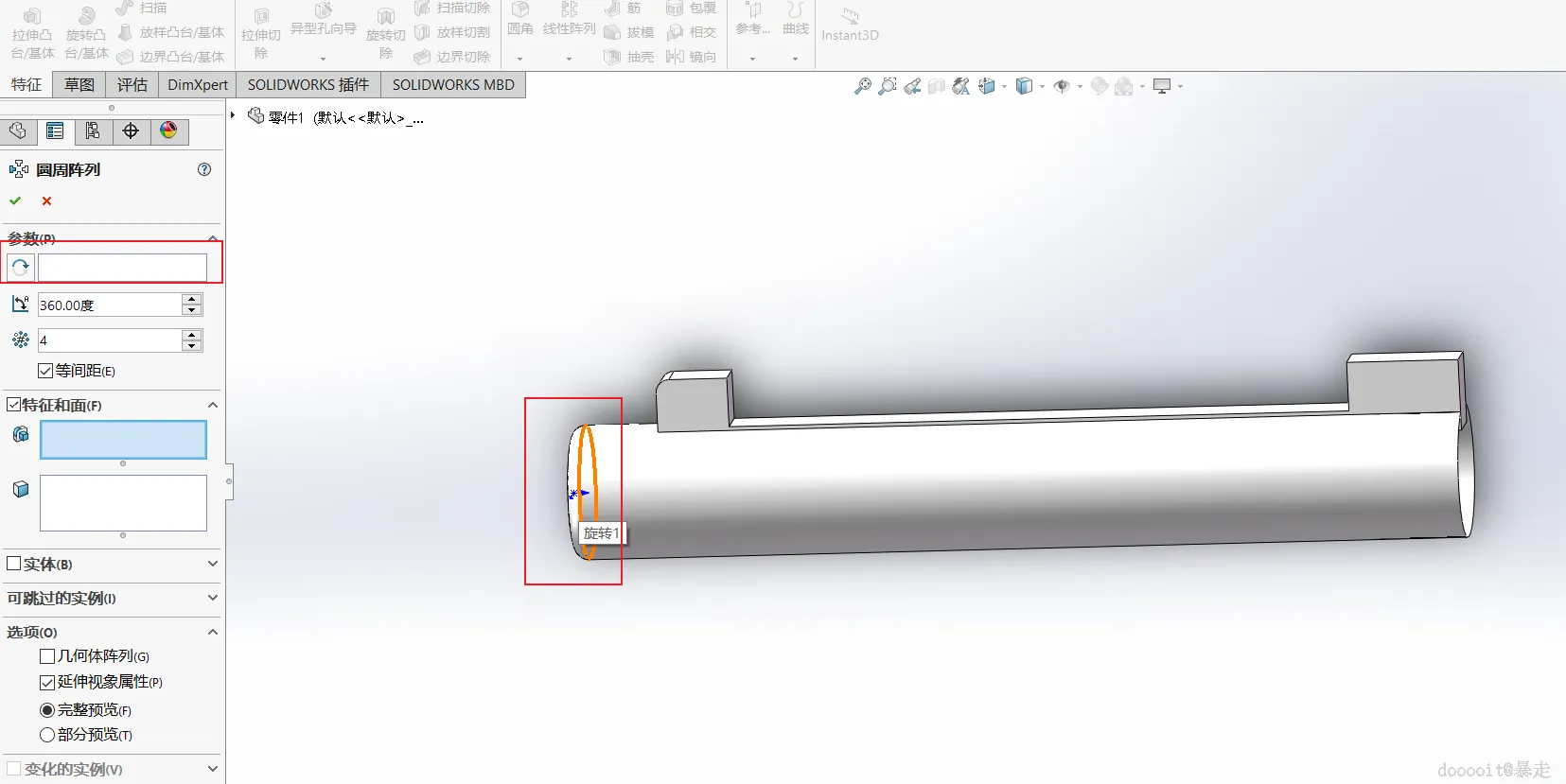Screen dimensions: 1566x784
Task: Cancel the pattern with red X
Action: pyautogui.click(x=46, y=200)
